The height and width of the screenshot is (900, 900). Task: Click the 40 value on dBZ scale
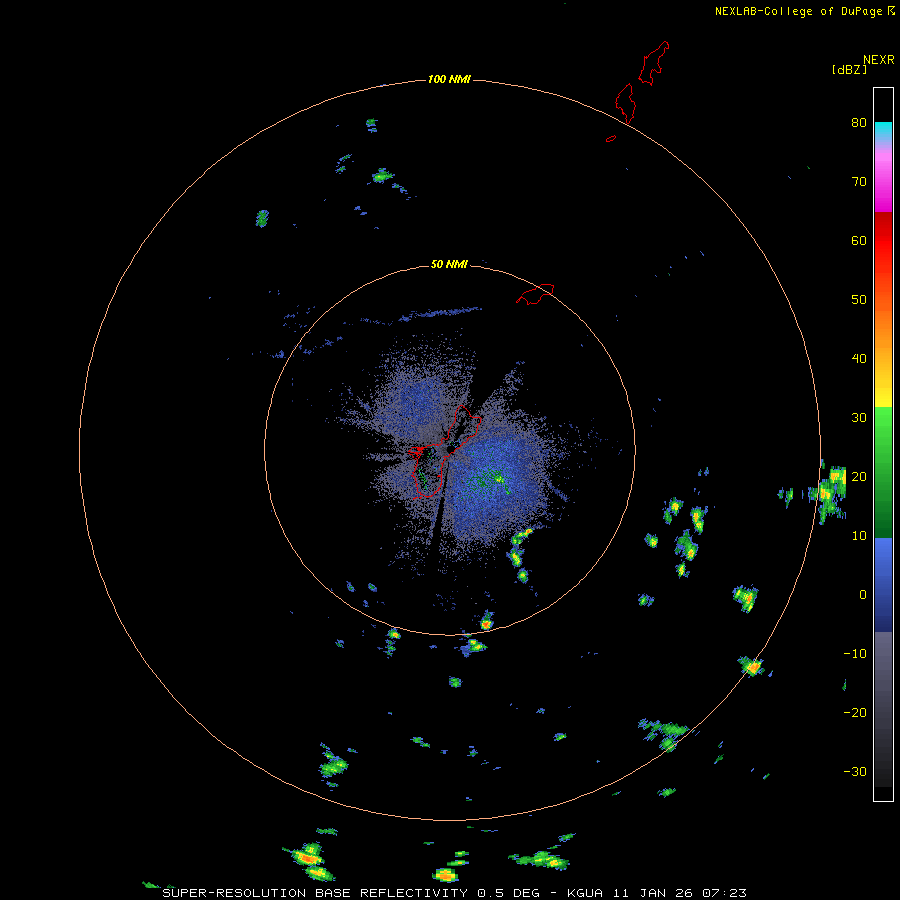(x=859, y=358)
